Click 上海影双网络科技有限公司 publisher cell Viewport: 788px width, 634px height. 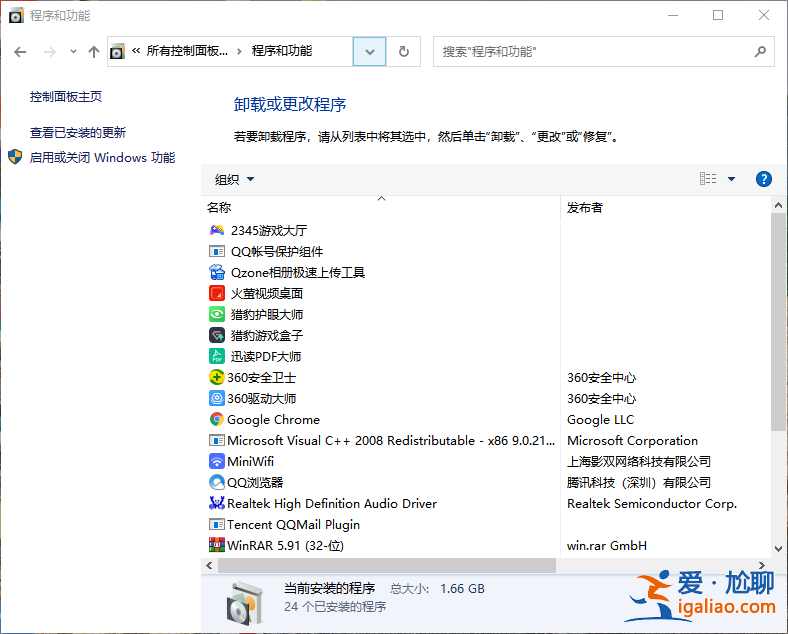click(x=639, y=461)
